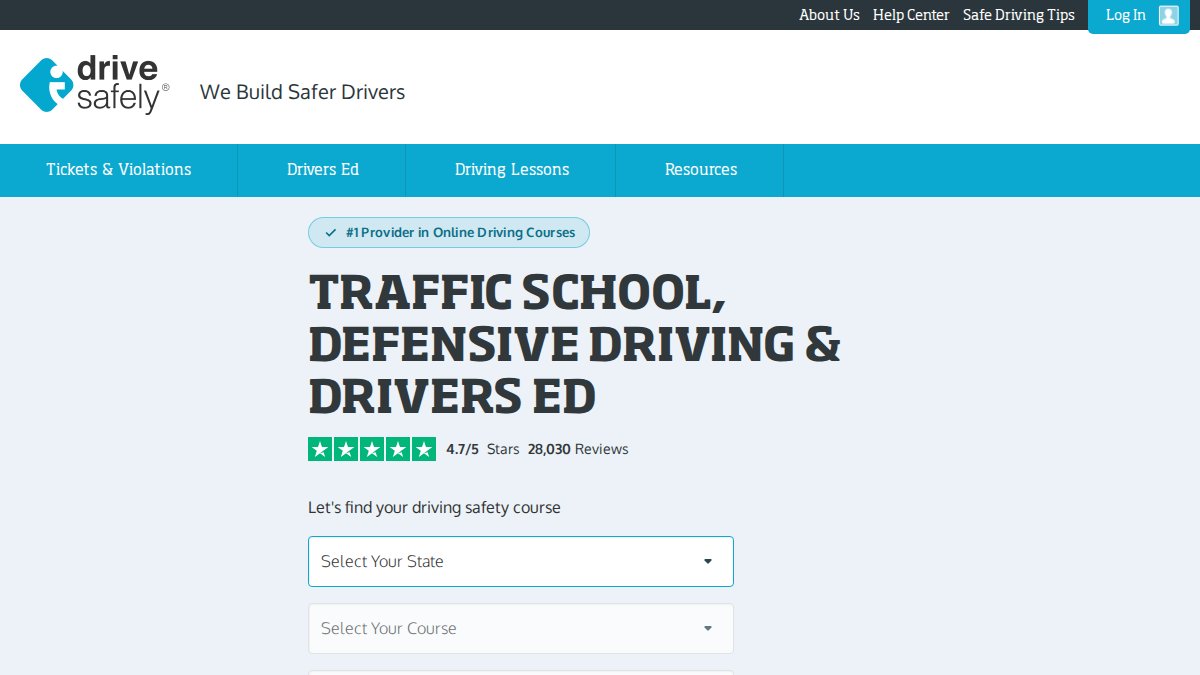Click the Let's find your driving safety course text
Image resolution: width=1200 pixels, height=675 pixels.
[x=434, y=508]
